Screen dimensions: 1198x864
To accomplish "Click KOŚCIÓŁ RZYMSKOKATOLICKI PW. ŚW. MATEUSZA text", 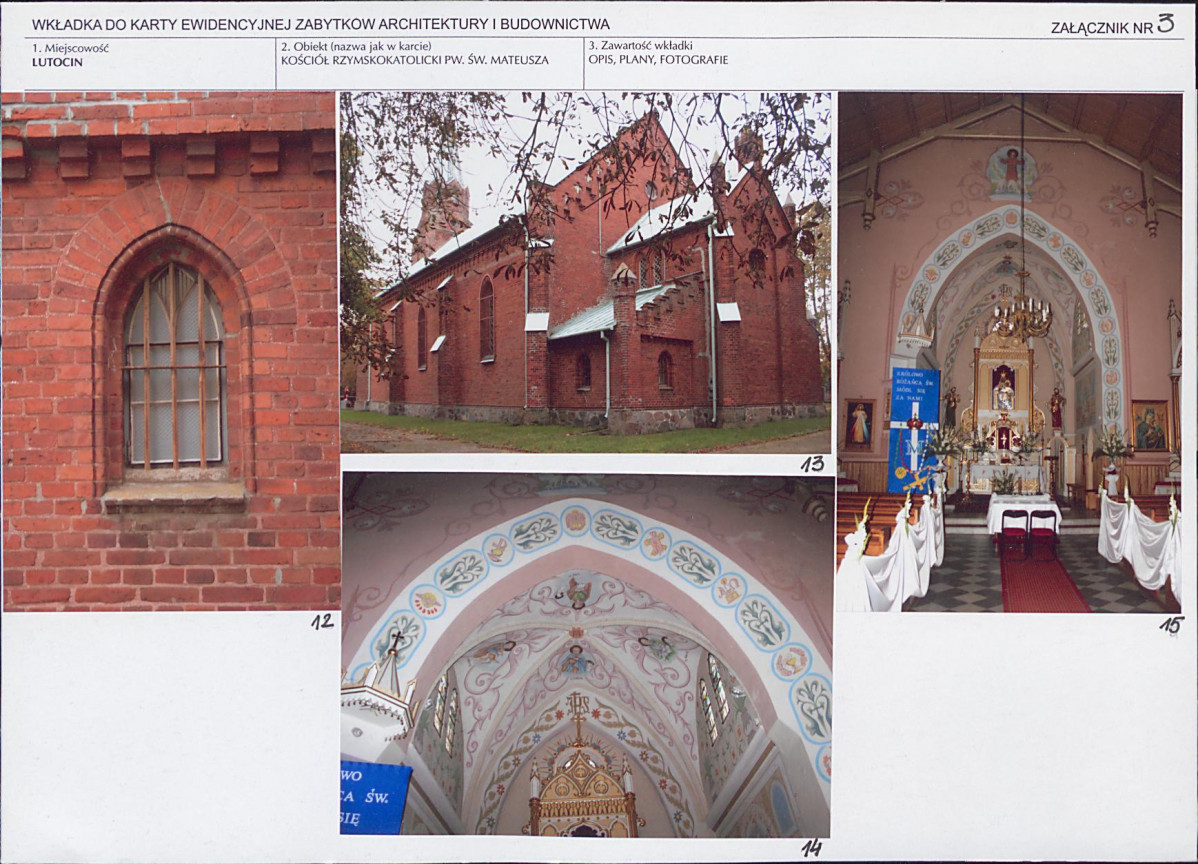I will point(415,60).
